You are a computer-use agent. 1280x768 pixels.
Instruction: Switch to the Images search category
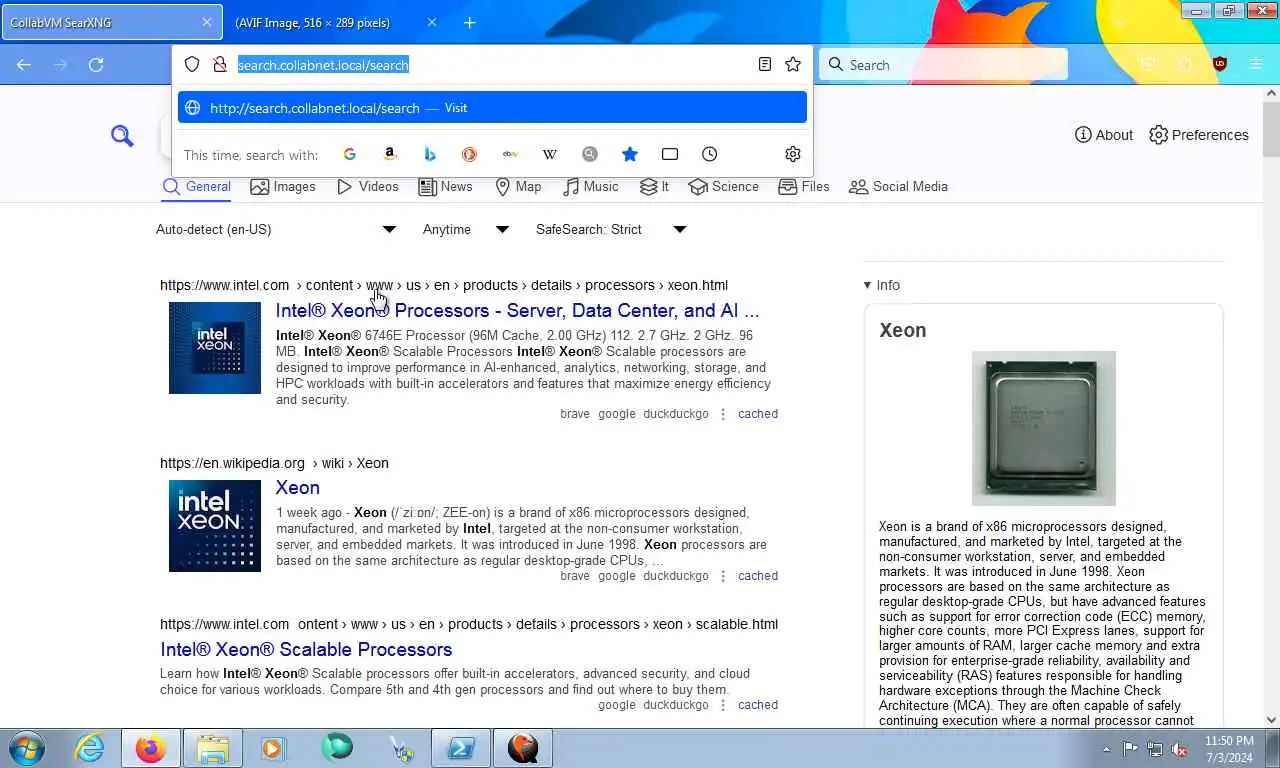283,187
